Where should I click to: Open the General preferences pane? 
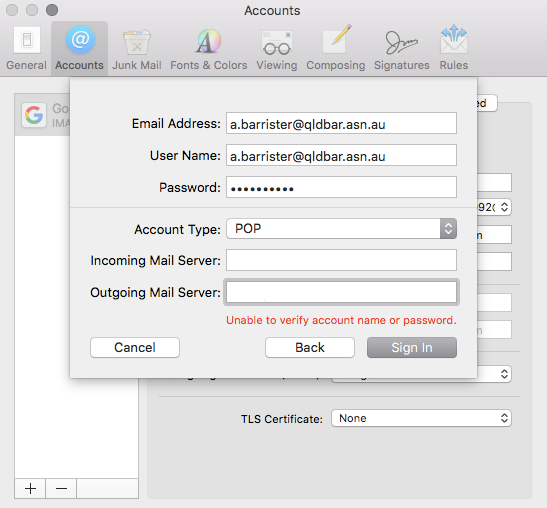(x=26, y=48)
